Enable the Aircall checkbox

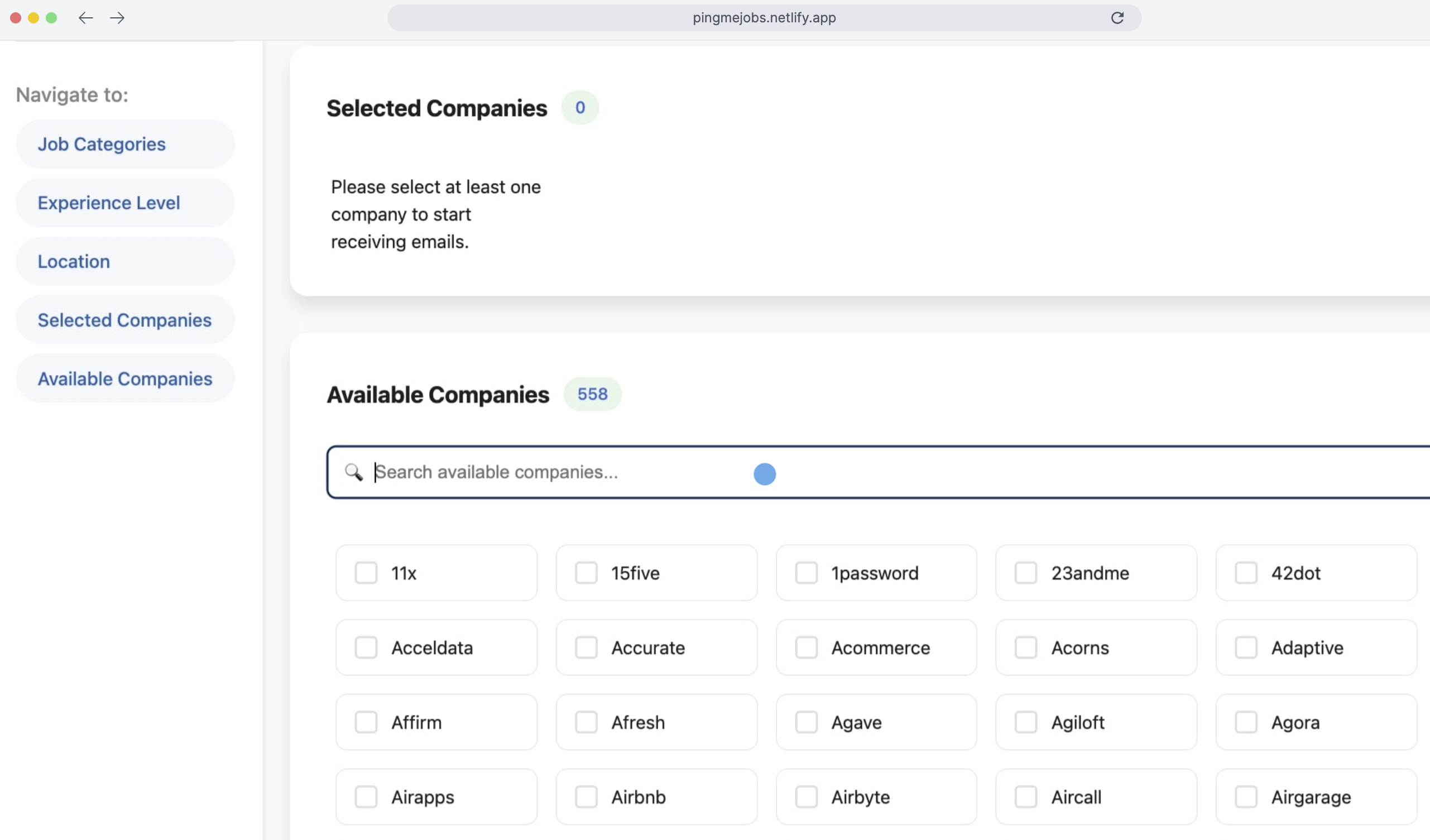coord(1026,797)
